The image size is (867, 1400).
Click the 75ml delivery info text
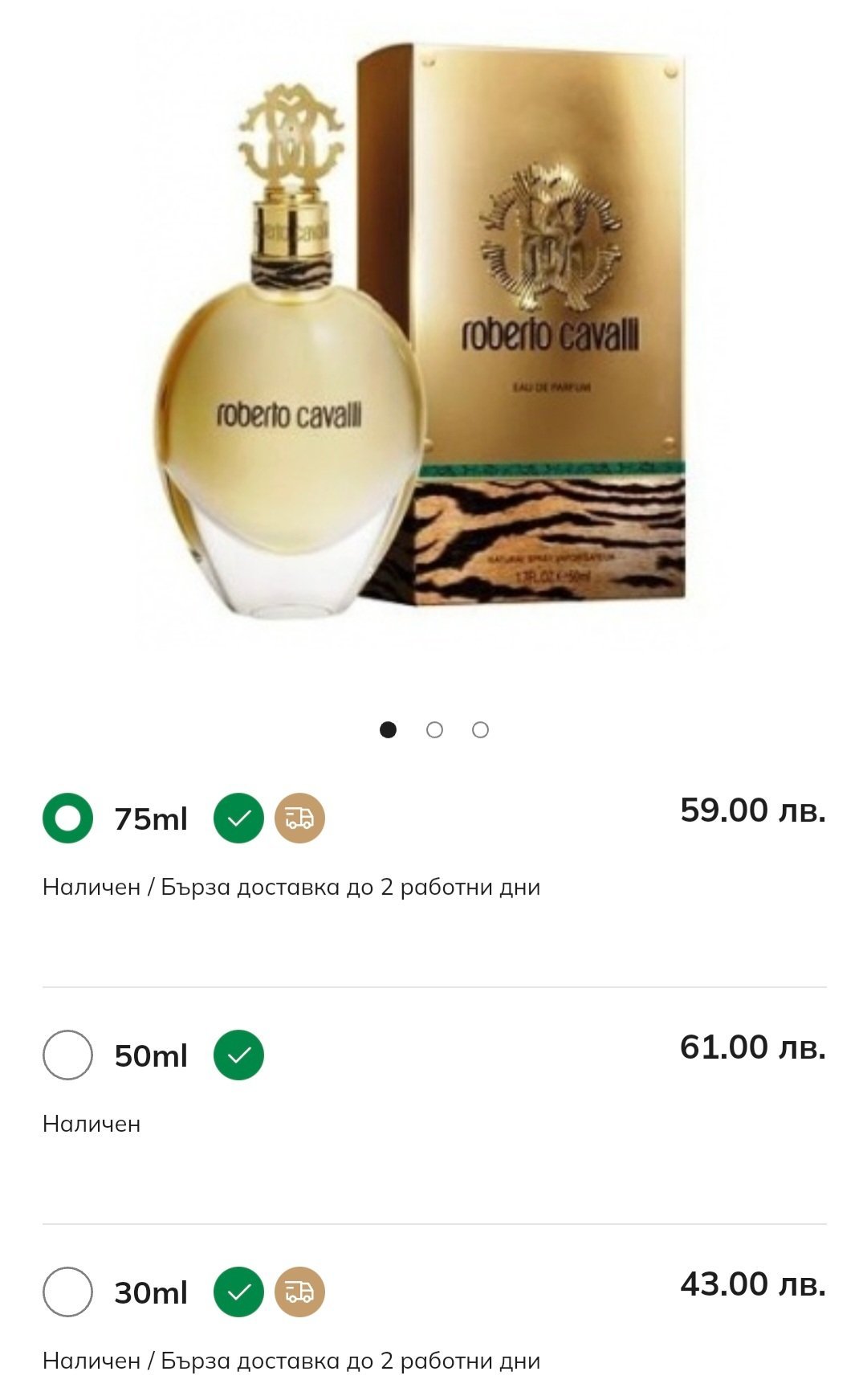pos(291,887)
